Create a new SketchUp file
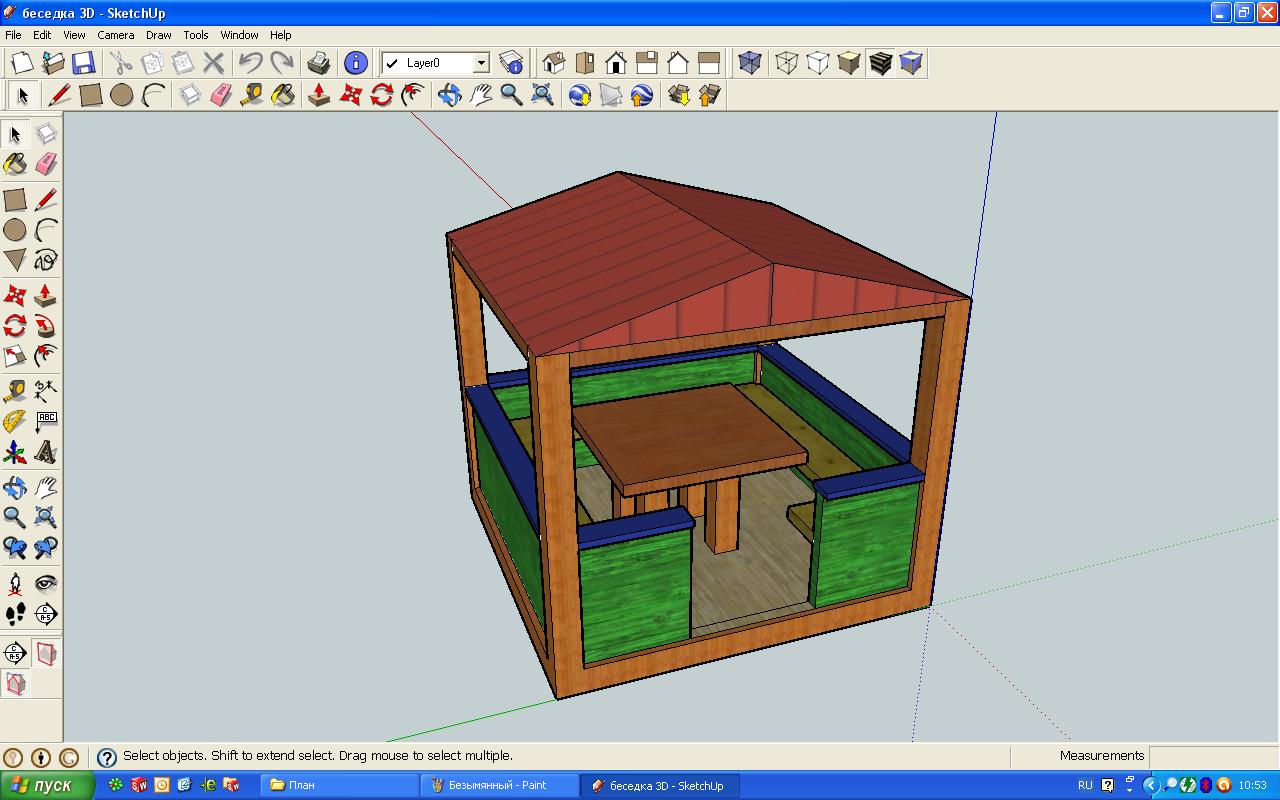1280x800 pixels. click(22, 63)
